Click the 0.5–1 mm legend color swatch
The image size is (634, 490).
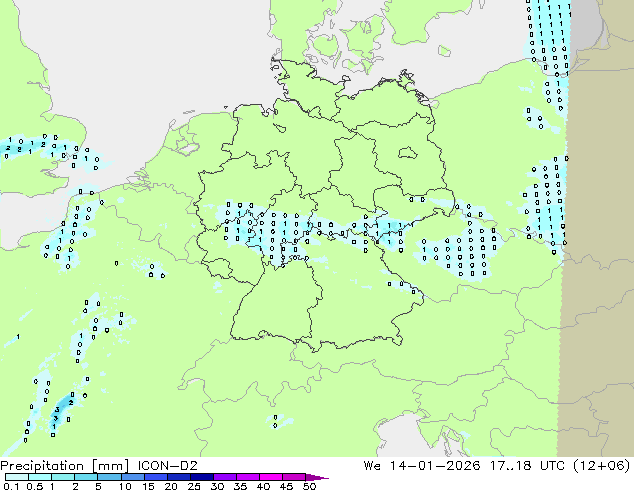coord(40,477)
